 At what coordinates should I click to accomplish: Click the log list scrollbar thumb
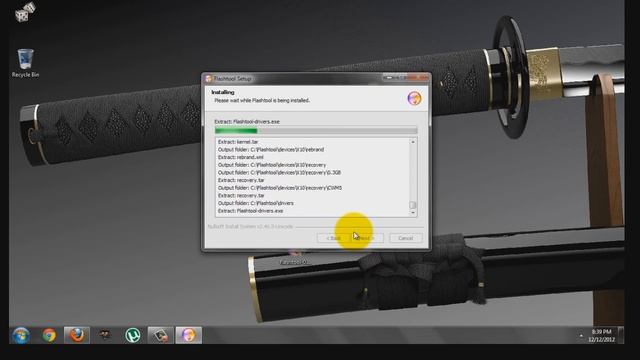[x=413, y=205]
